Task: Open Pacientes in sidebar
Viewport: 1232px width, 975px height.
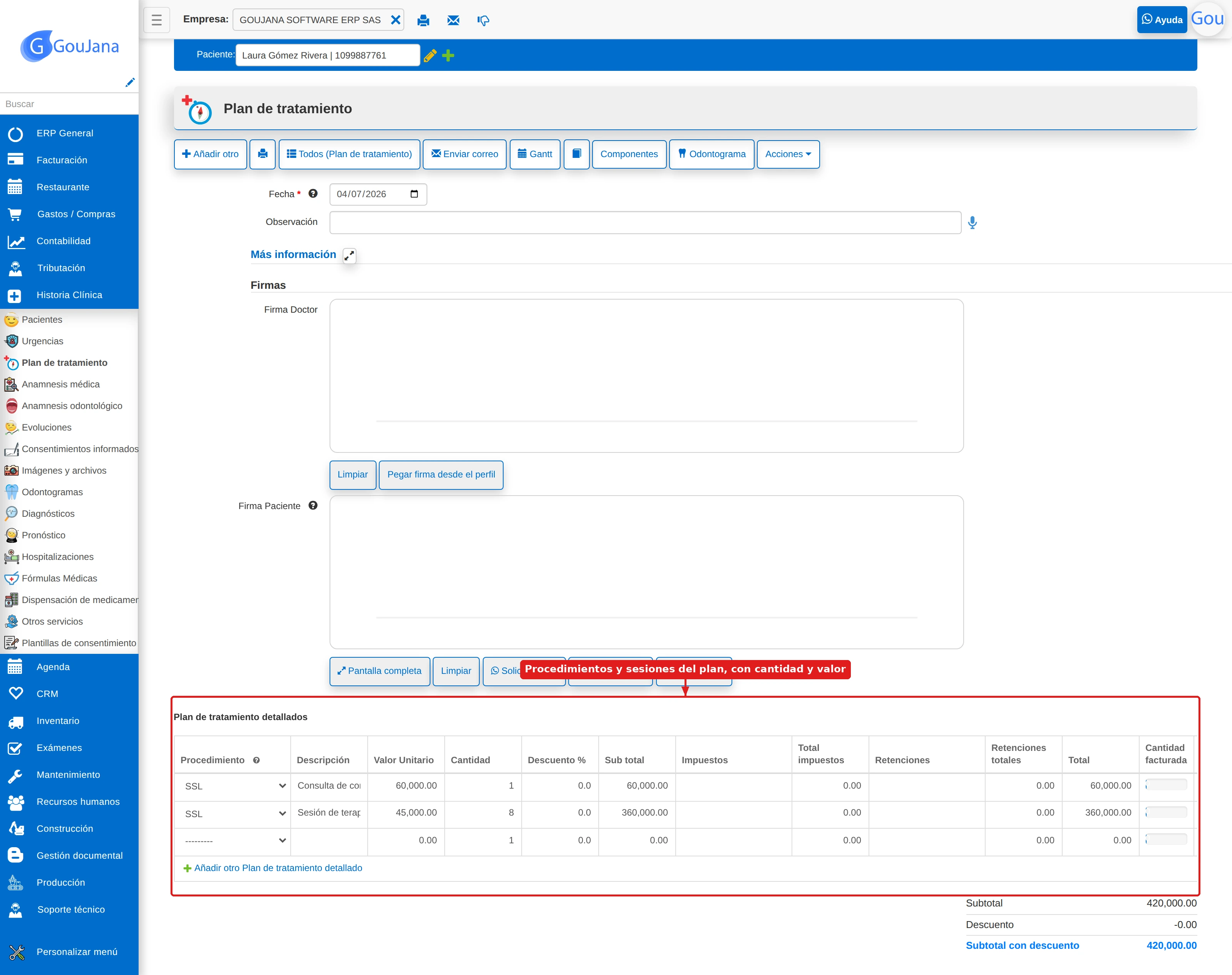Action: (x=69, y=319)
